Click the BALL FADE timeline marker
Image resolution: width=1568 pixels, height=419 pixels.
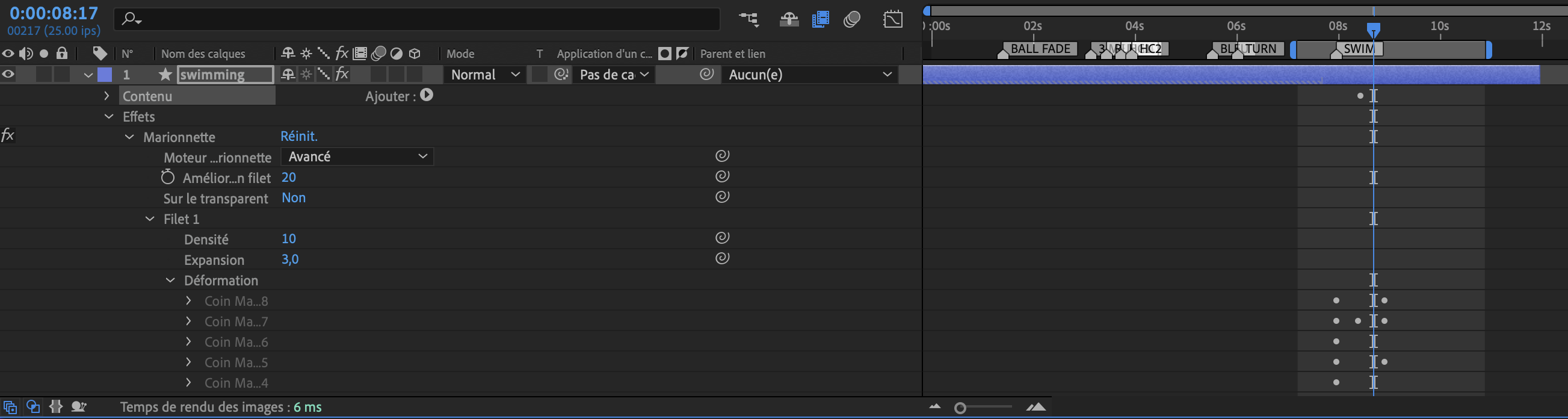1040,49
